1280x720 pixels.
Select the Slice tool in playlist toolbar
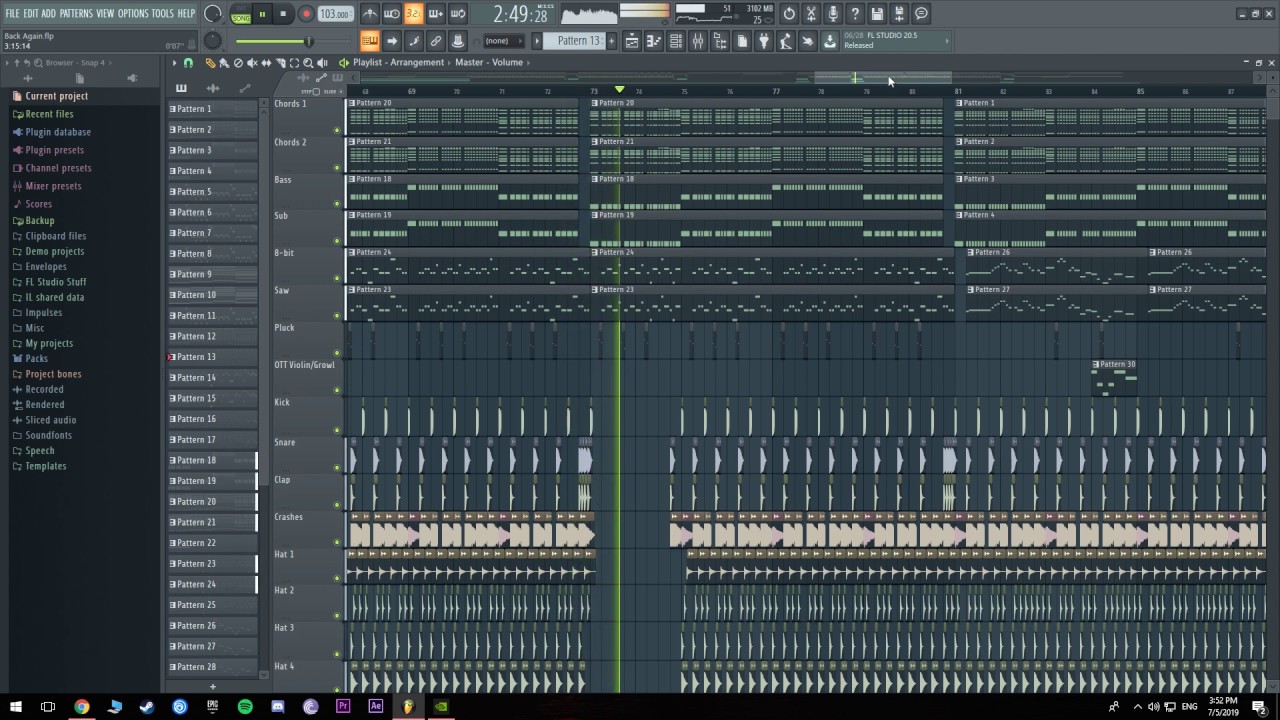pos(280,62)
